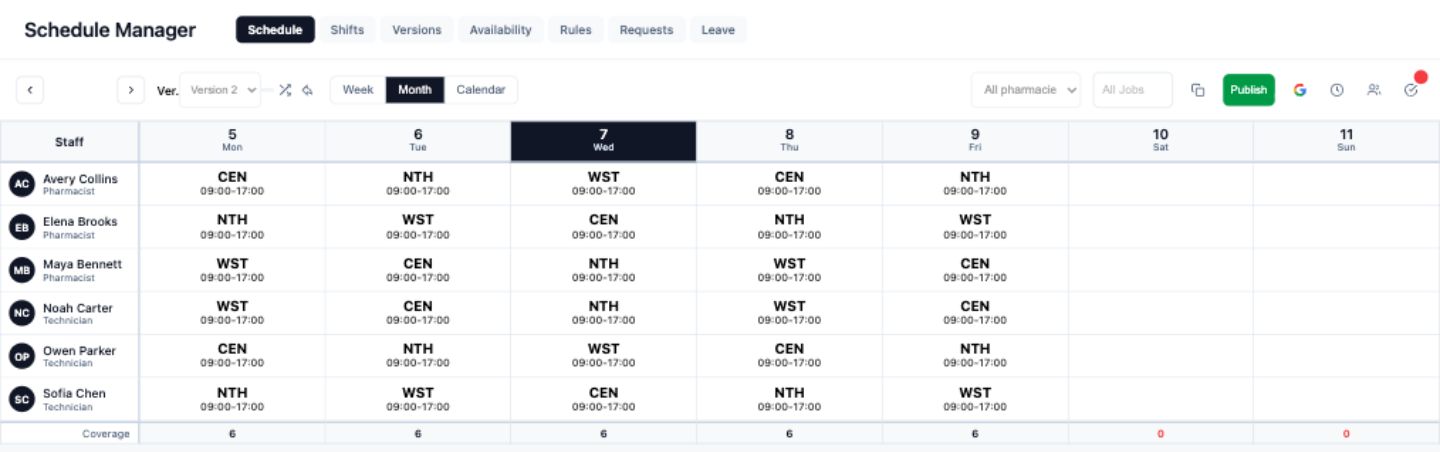The image size is (1440, 452).
Task: Go to the previous period arrow
Action: (x=30, y=90)
